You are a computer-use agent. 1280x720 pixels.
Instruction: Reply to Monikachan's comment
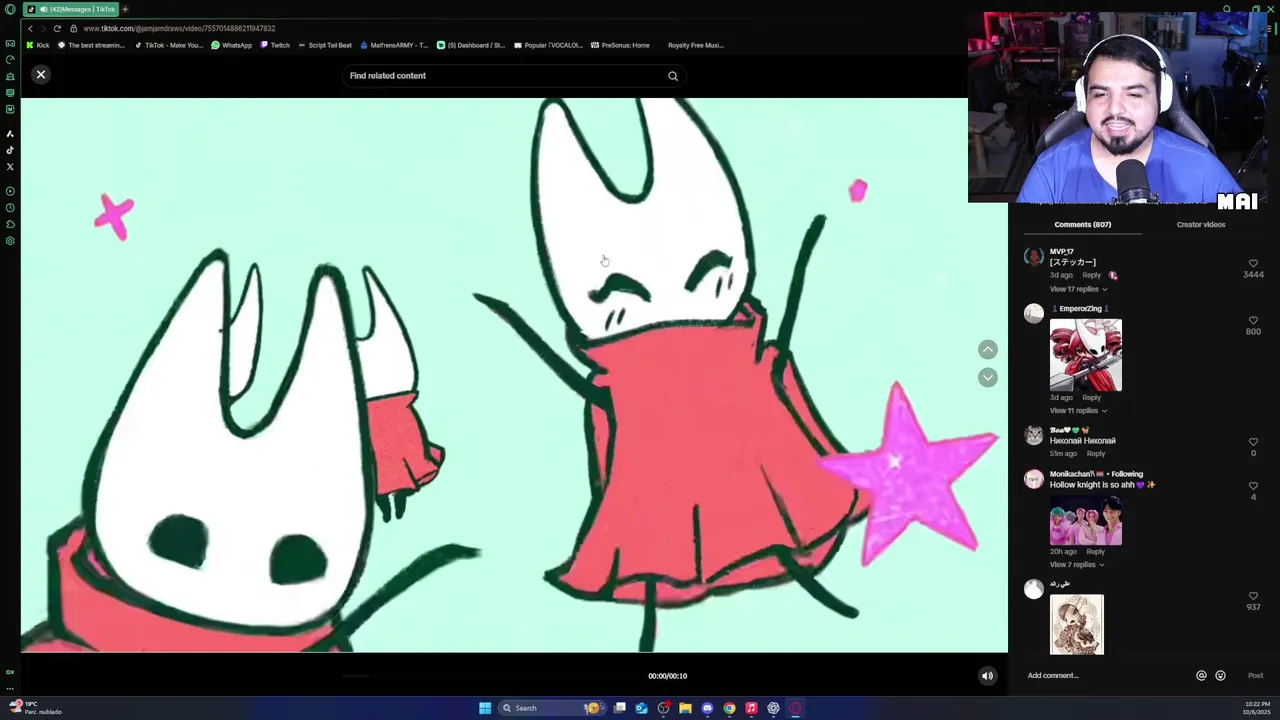point(1096,552)
